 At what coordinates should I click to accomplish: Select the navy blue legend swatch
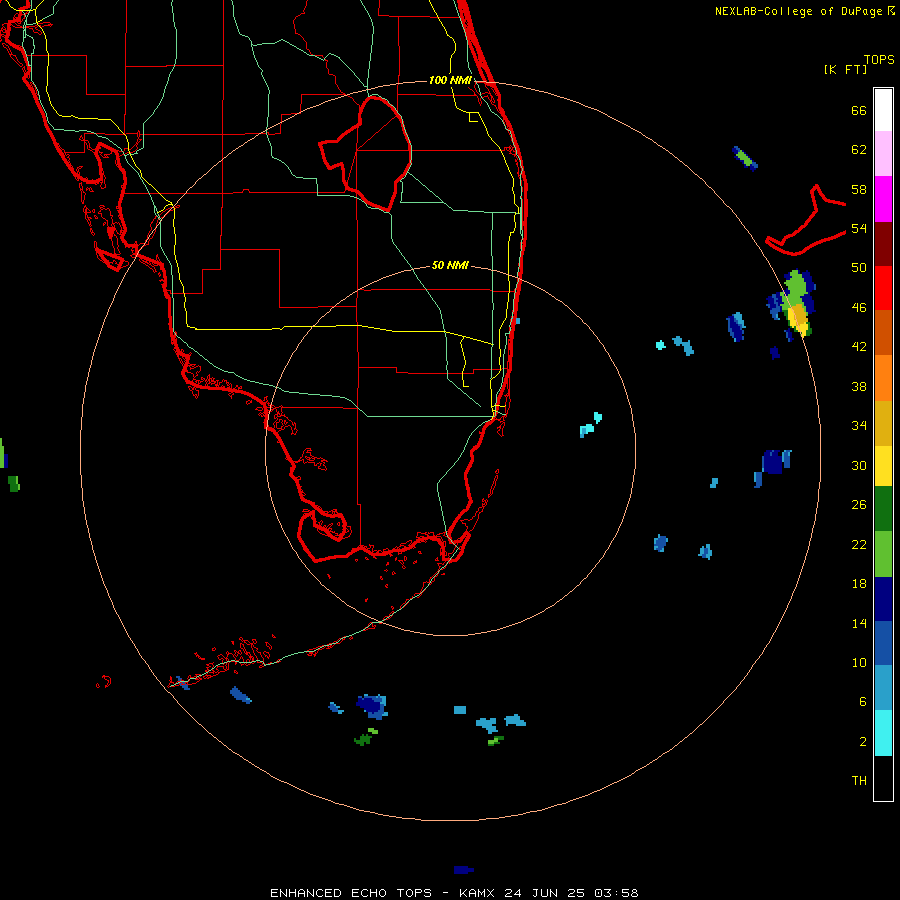pos(883,599)
